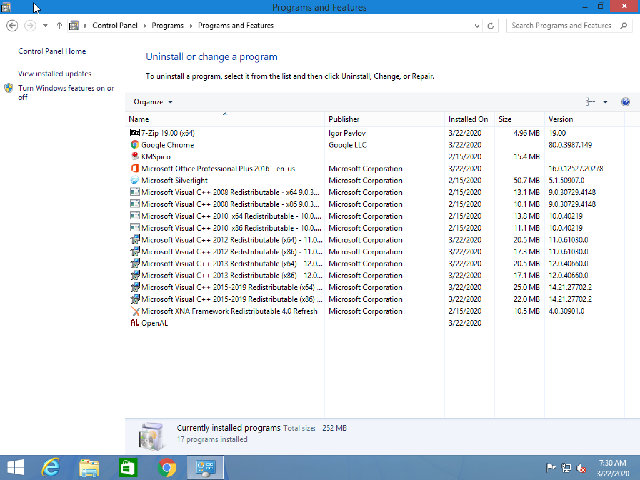This screenshot has height=480, width=640.
Task: Click version 80.0.3987.149
Action: 570,145
